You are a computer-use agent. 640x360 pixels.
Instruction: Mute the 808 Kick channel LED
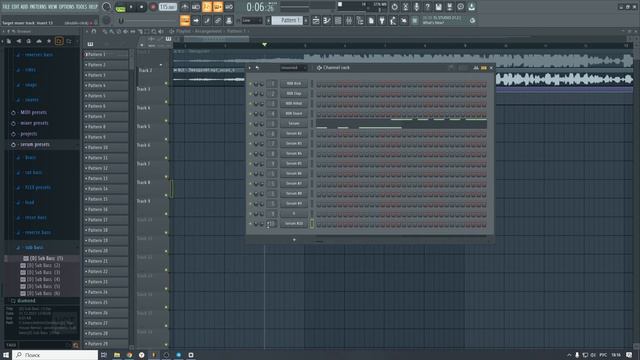tap(250, 84)
